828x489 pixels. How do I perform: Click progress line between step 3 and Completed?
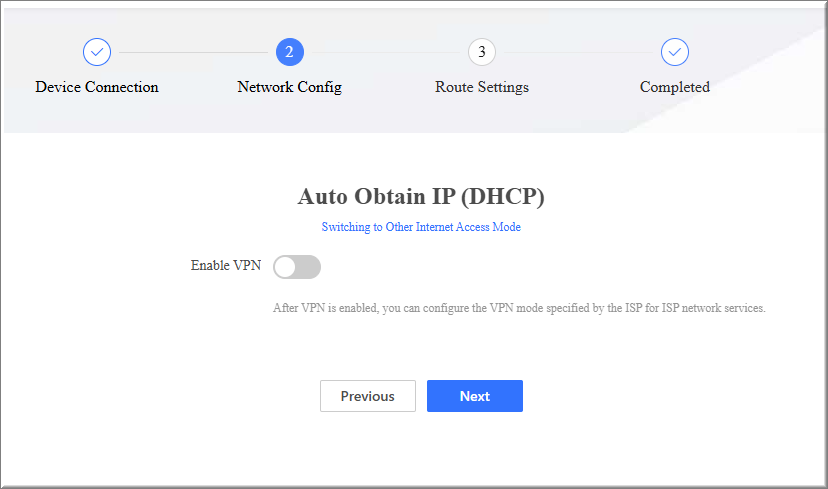point(578,52)
